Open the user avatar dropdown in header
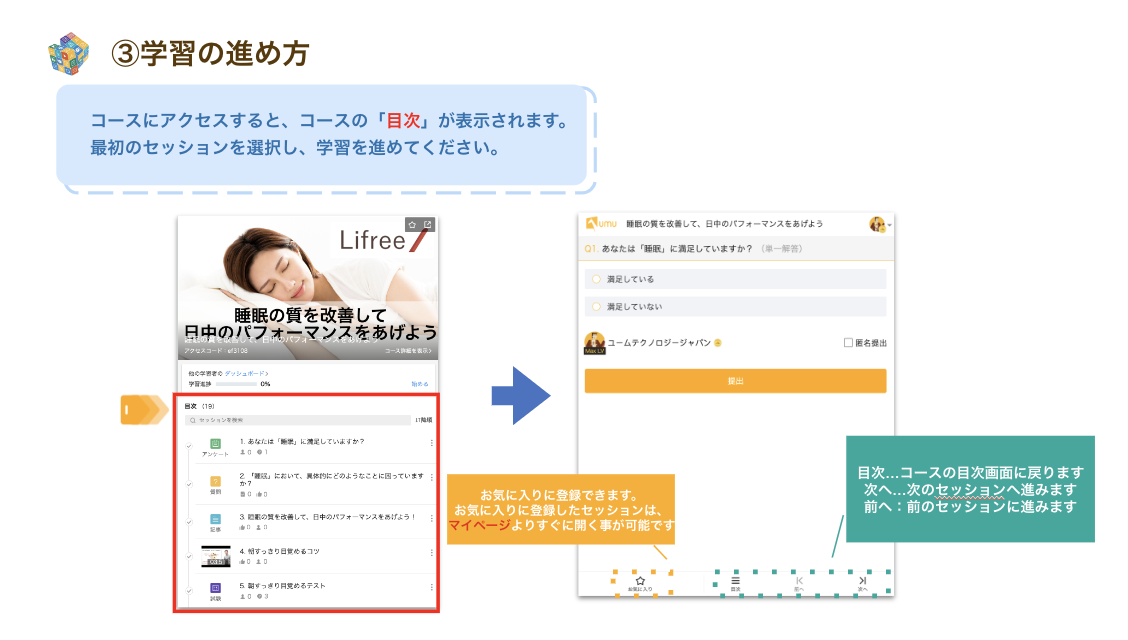1128x640 pixels. (x=880, y=224)
